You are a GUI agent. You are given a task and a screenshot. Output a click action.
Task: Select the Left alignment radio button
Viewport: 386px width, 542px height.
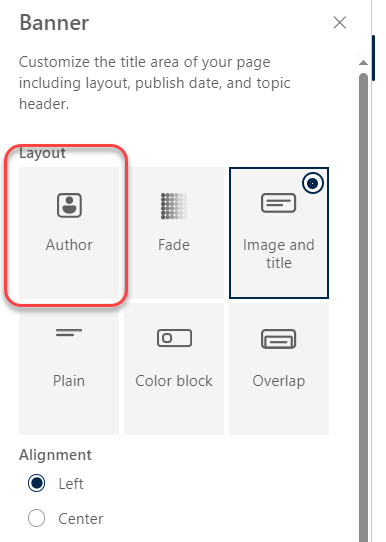pos(36,483)
